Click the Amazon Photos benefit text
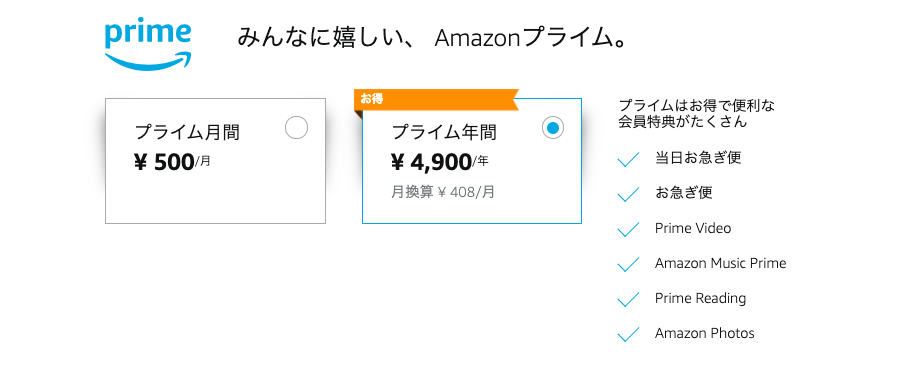Screen dimensions: 924x376 click(705, 333)
